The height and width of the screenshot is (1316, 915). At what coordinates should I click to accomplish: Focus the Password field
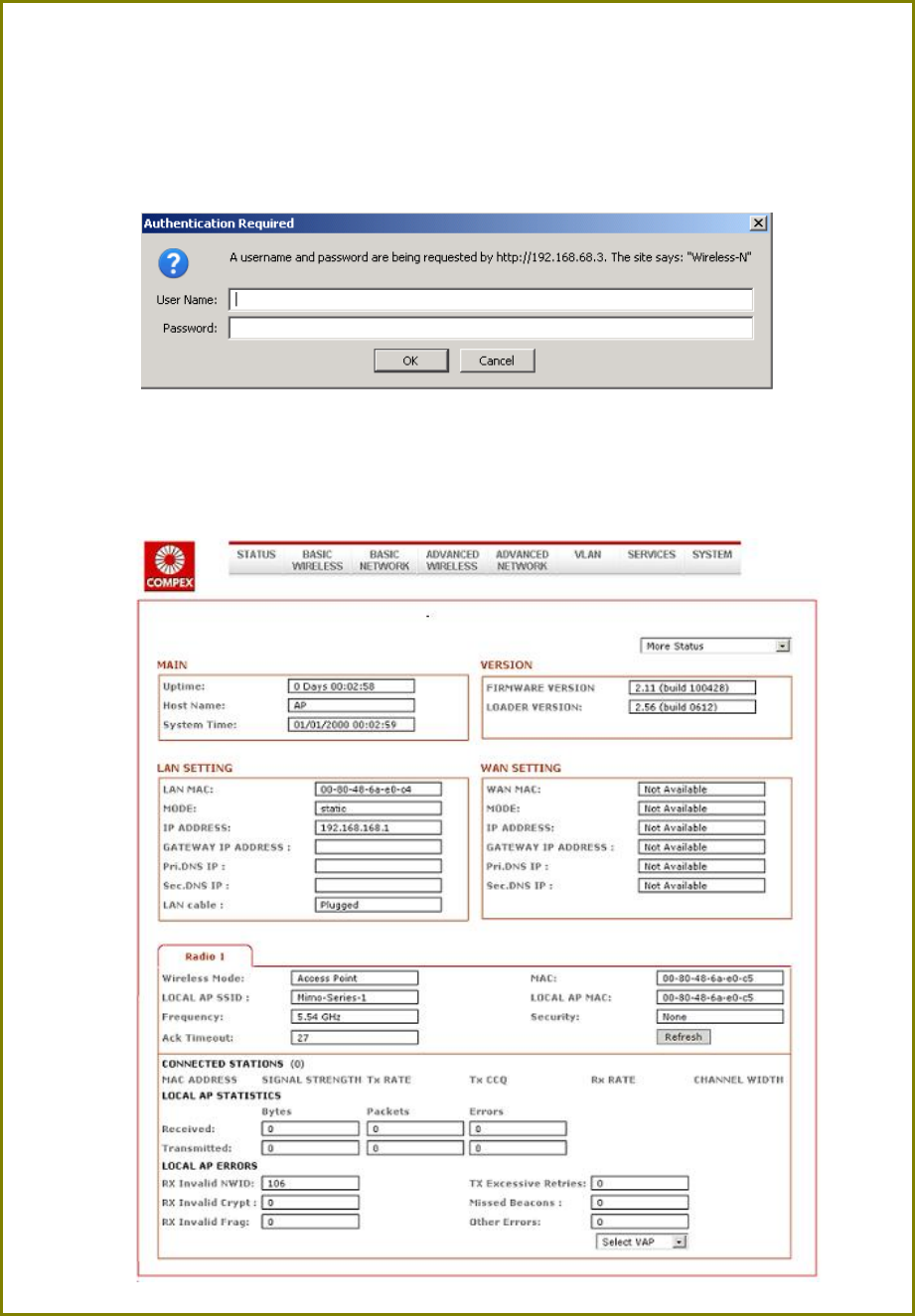coord(491,328)
